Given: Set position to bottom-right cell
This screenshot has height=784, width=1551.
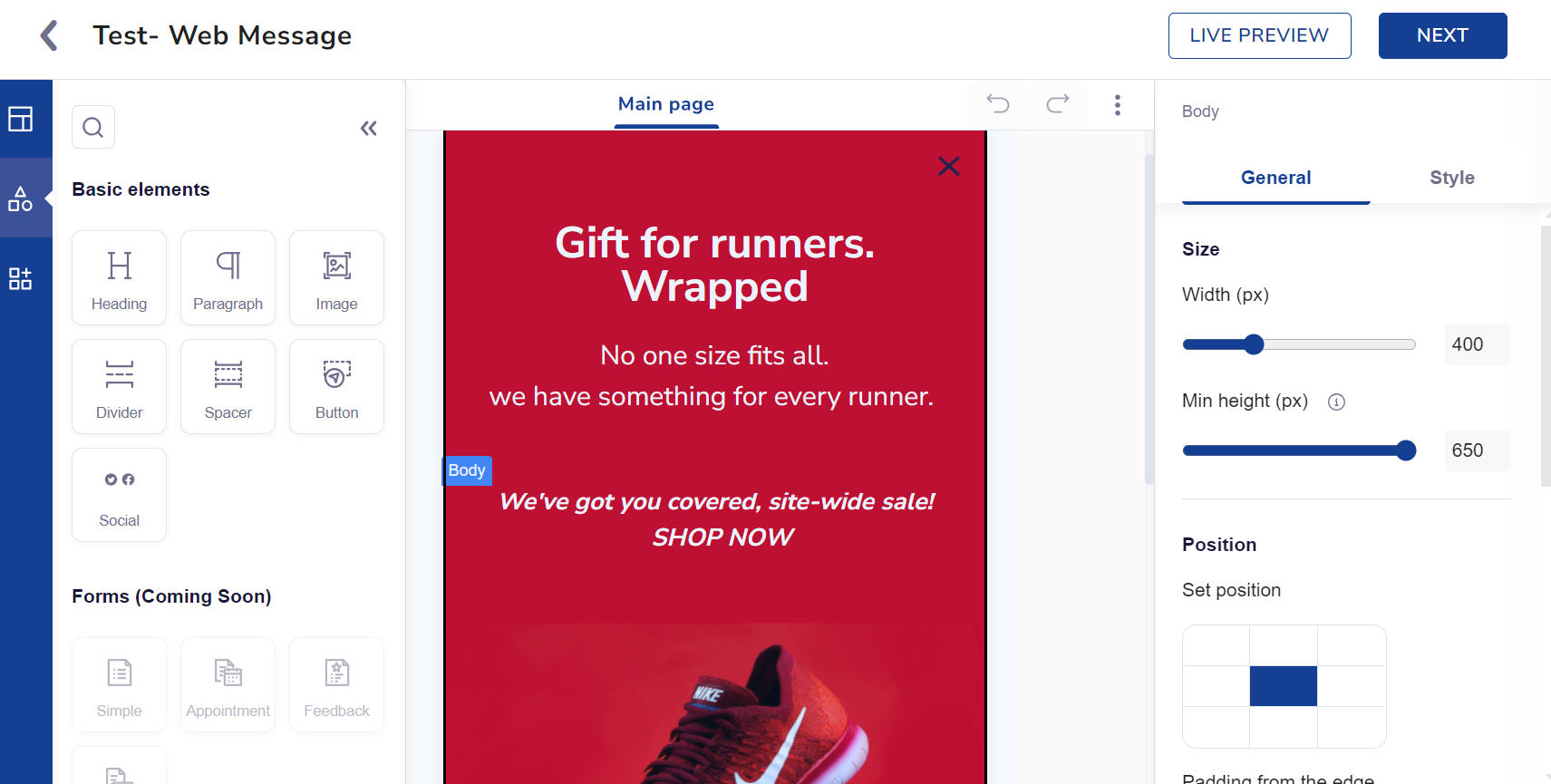Looking at the screenshot, I should (1352, 727).
